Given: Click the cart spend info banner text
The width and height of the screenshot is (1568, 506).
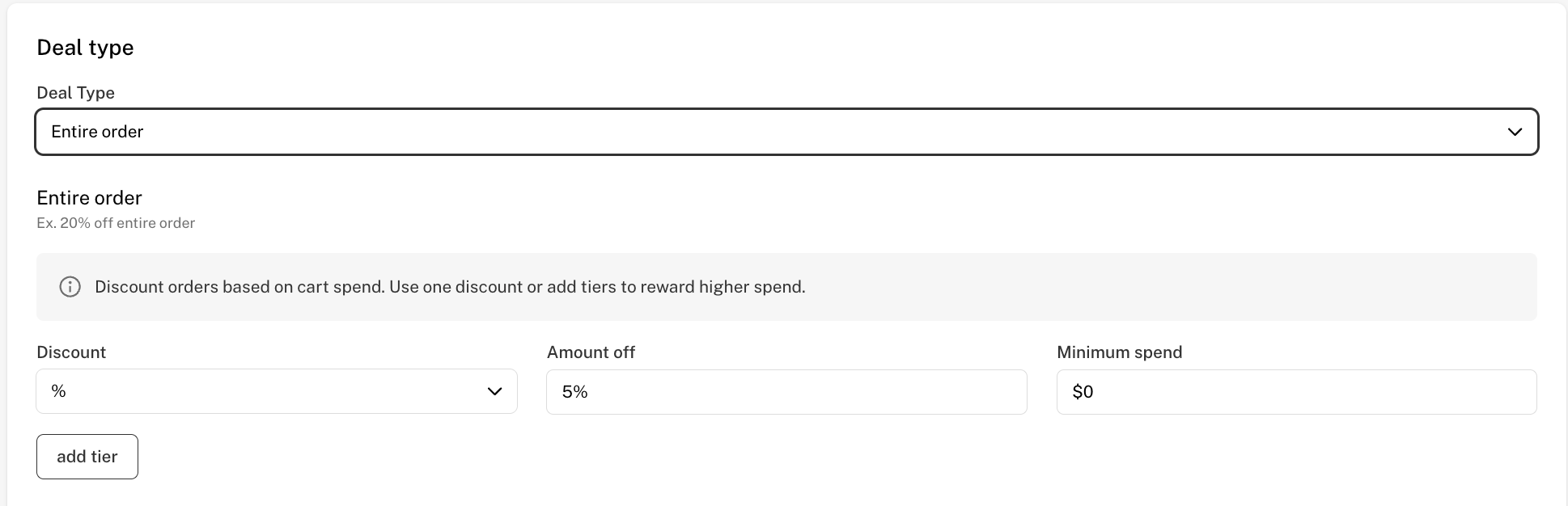Looking at the screenshot, I should coord(450,287).
